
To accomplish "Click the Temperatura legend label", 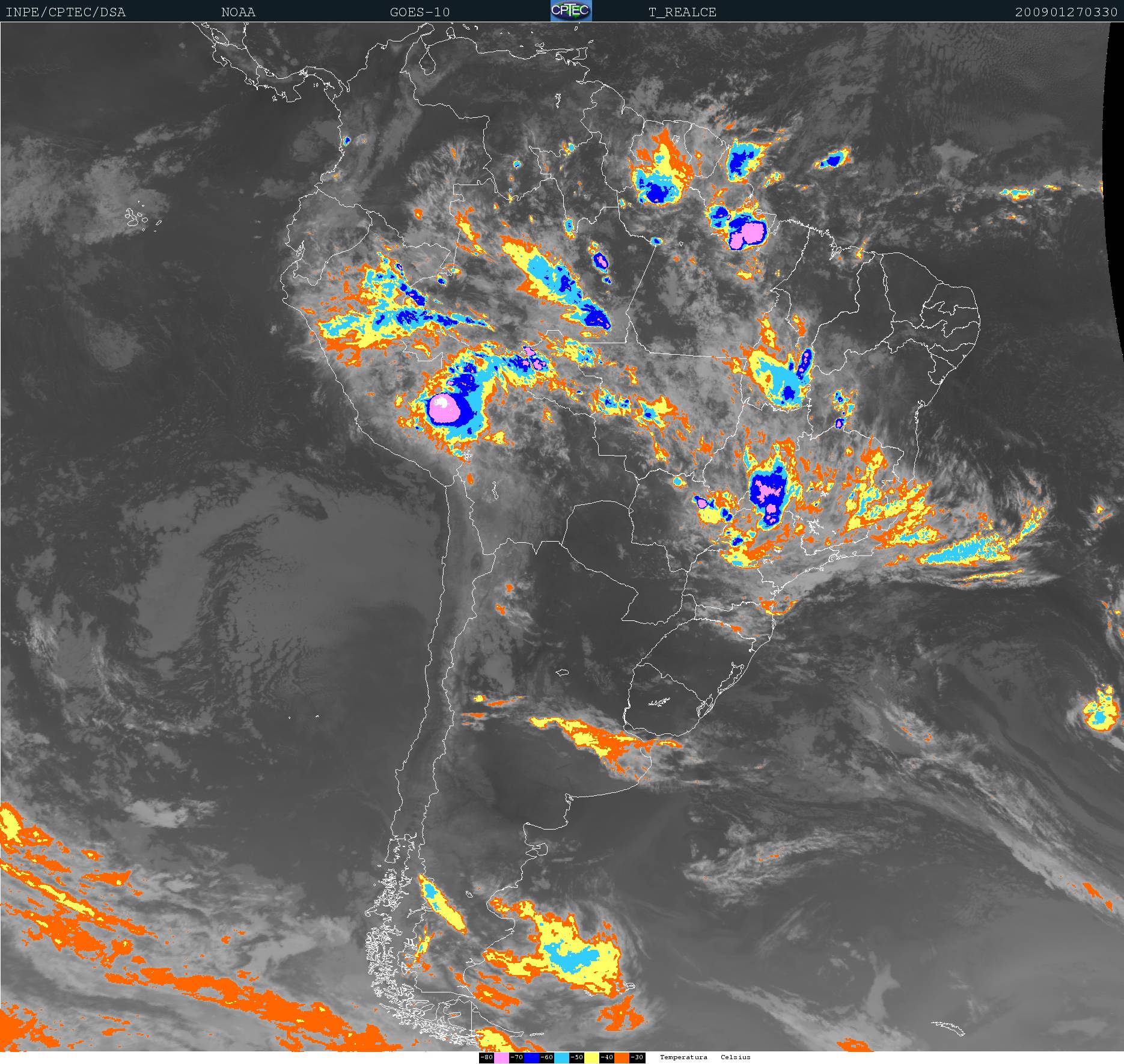I will [683, 1057].
